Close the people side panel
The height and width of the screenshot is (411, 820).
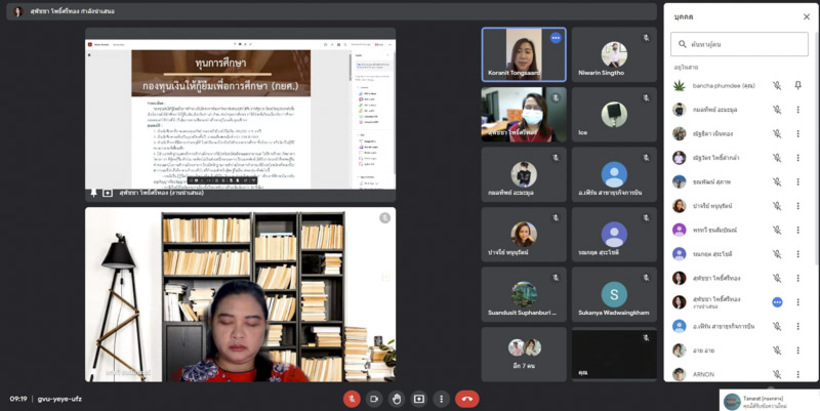(806, 17)
